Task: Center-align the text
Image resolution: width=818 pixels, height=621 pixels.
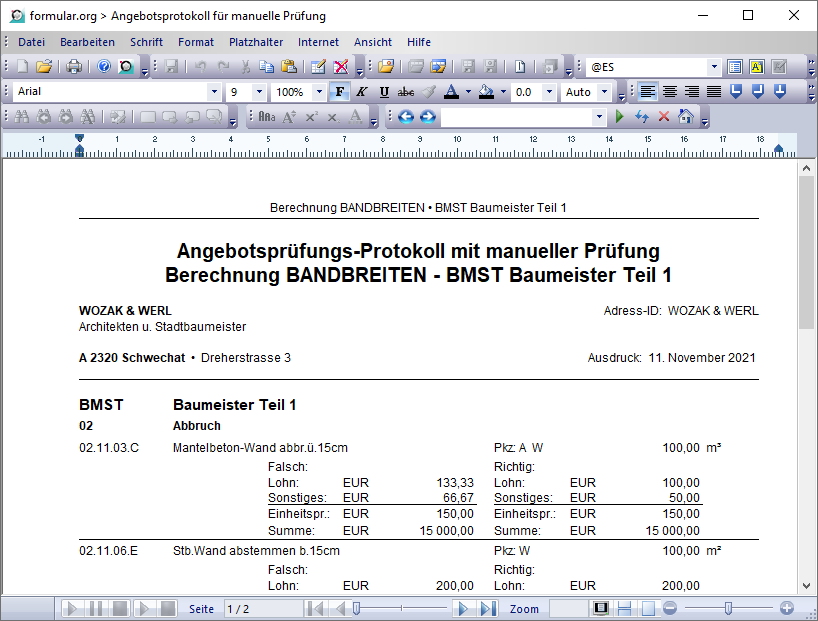Action: [670, 92]
